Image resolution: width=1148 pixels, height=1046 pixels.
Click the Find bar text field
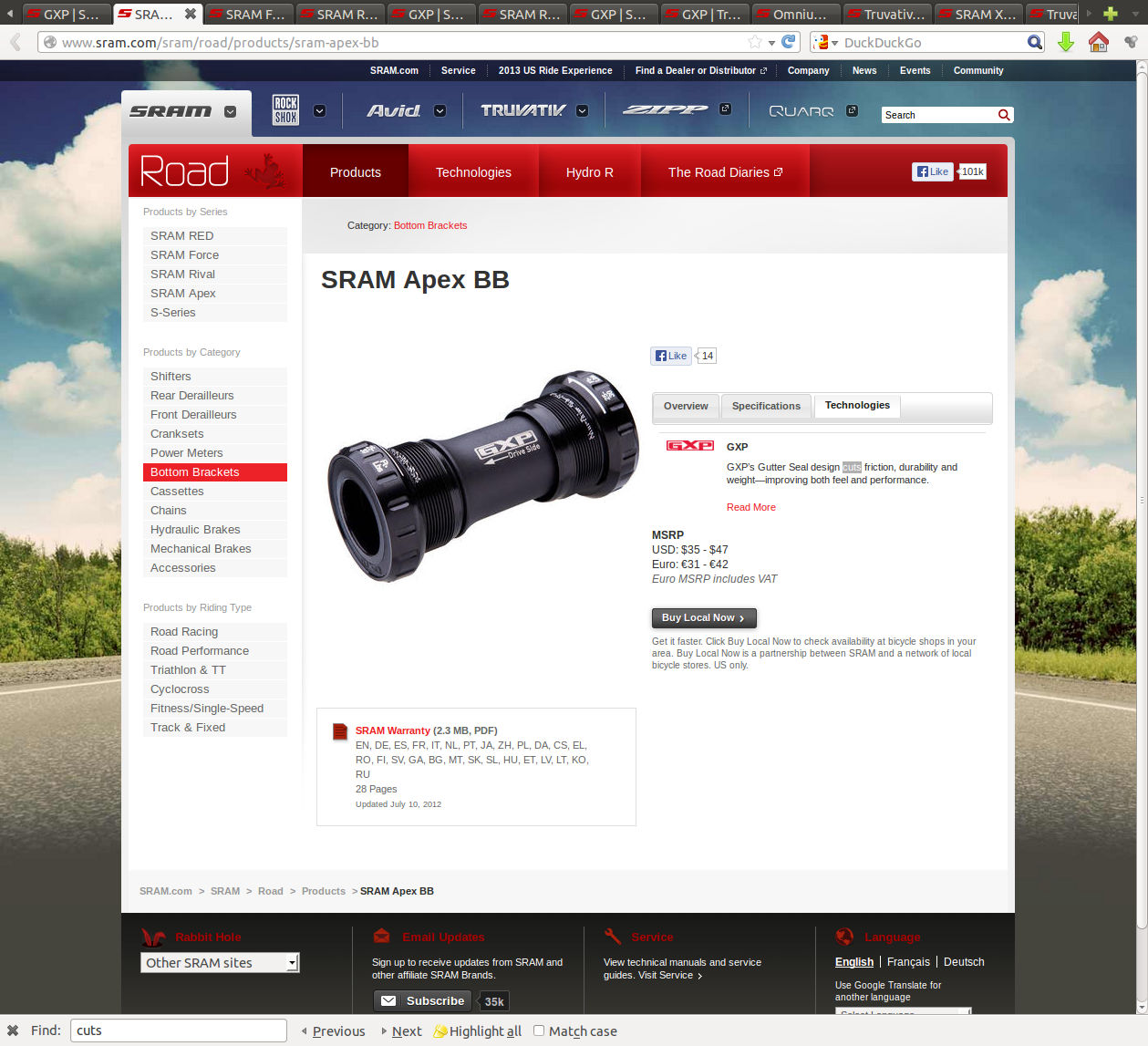[x=179, y=1030]
